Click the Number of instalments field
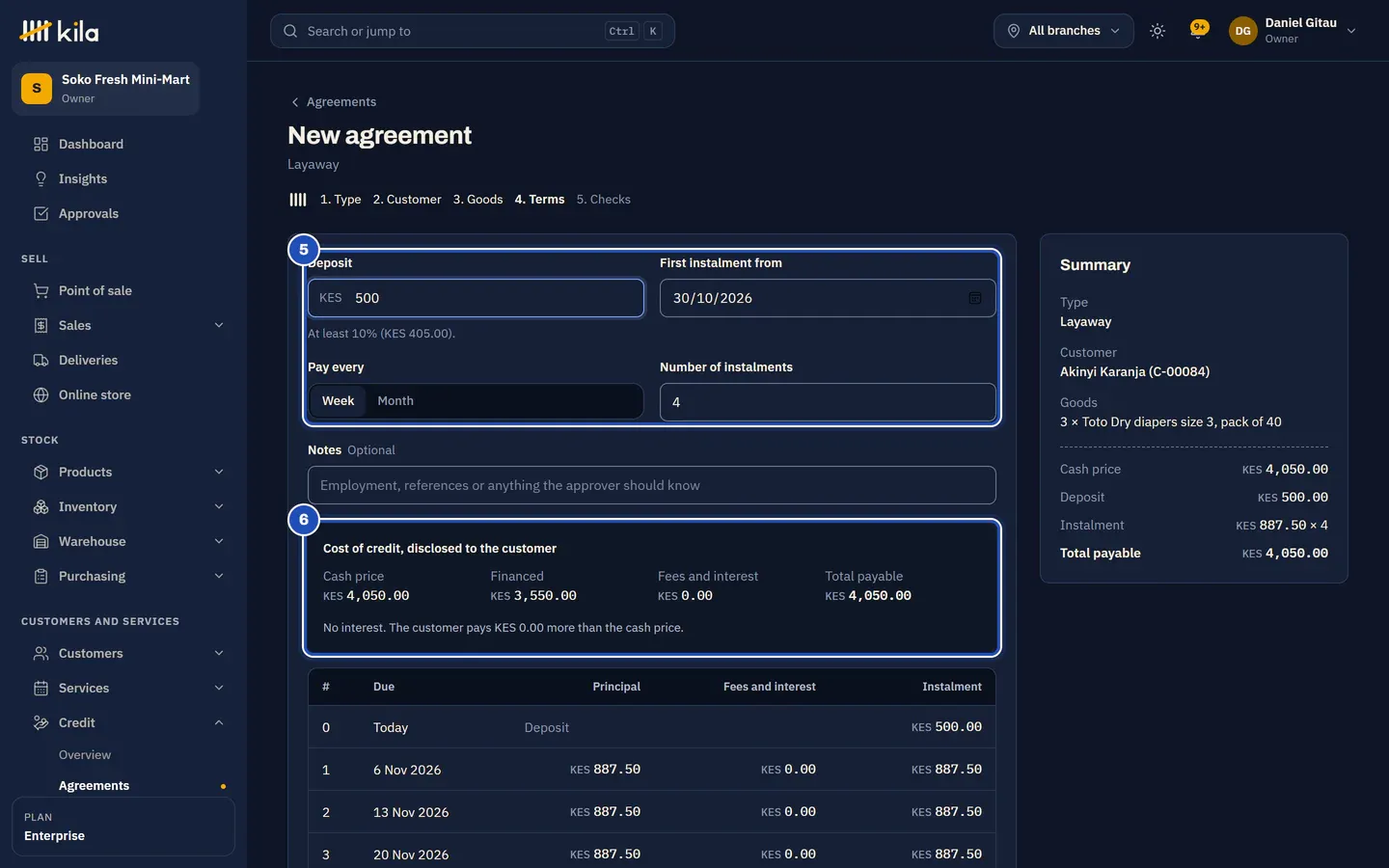The image size is (1389, 868). point(828,402)
